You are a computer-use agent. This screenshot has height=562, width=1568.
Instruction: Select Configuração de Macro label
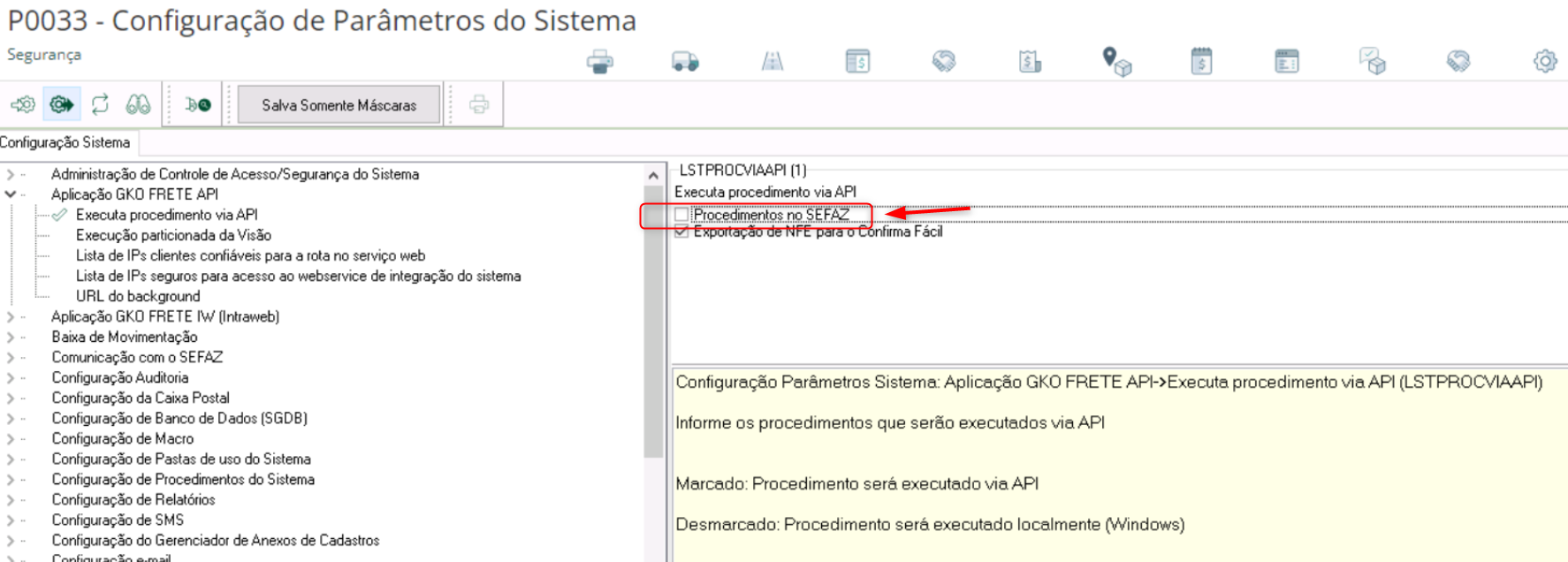123,438
